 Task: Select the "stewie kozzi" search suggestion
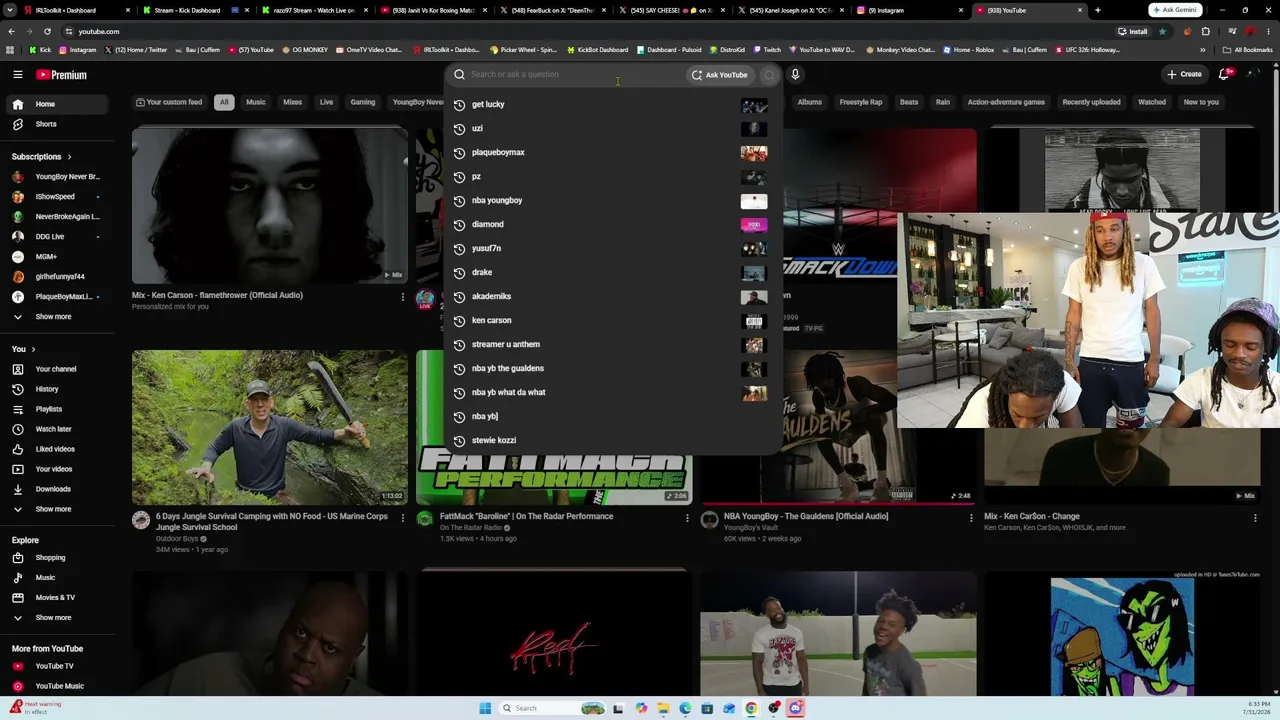611,440
